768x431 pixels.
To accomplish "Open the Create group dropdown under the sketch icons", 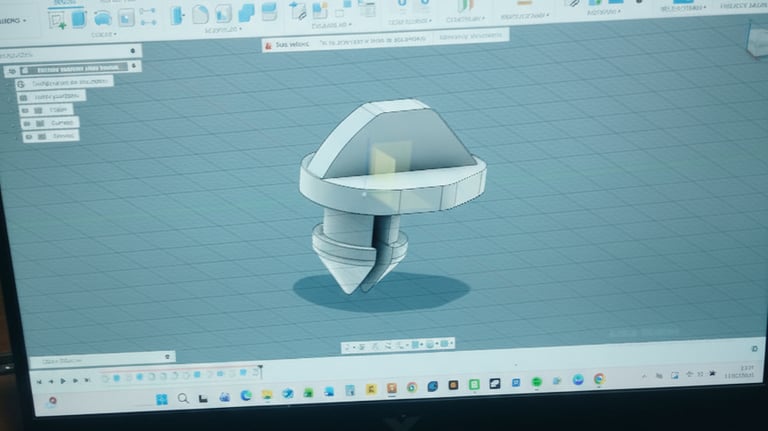I will point(105,35).
